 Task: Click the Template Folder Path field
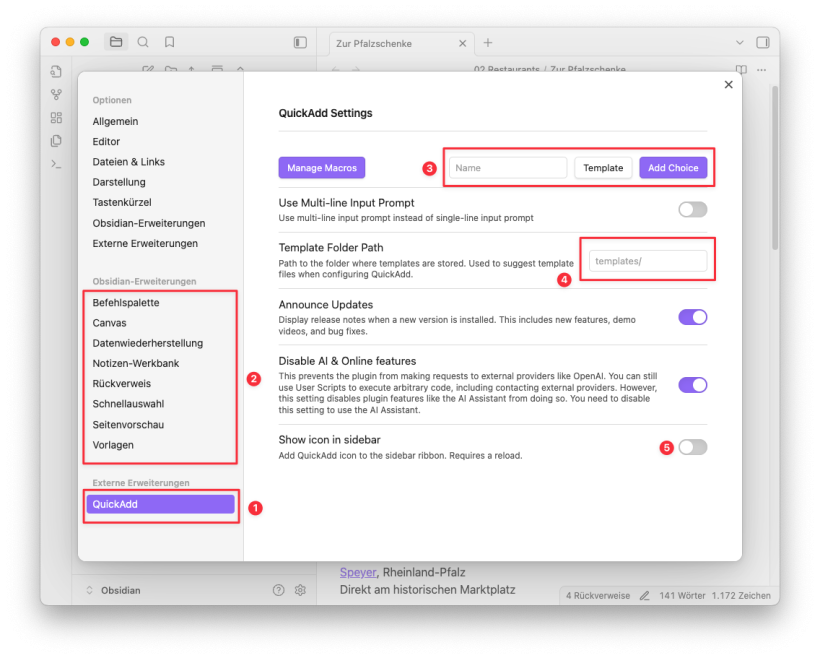[647, 261]
